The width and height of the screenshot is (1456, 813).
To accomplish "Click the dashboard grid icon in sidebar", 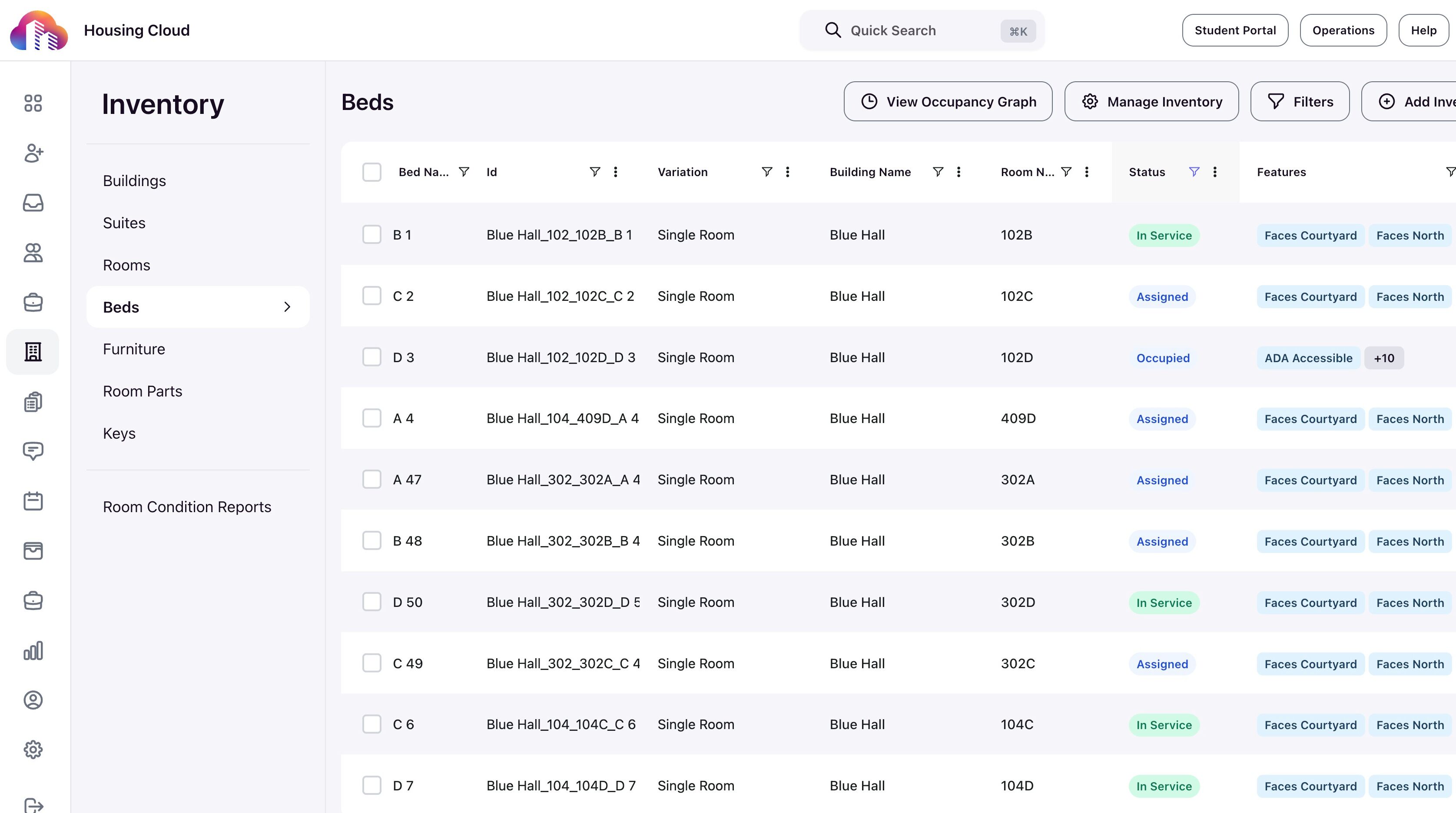I will [x=33, y=103].
